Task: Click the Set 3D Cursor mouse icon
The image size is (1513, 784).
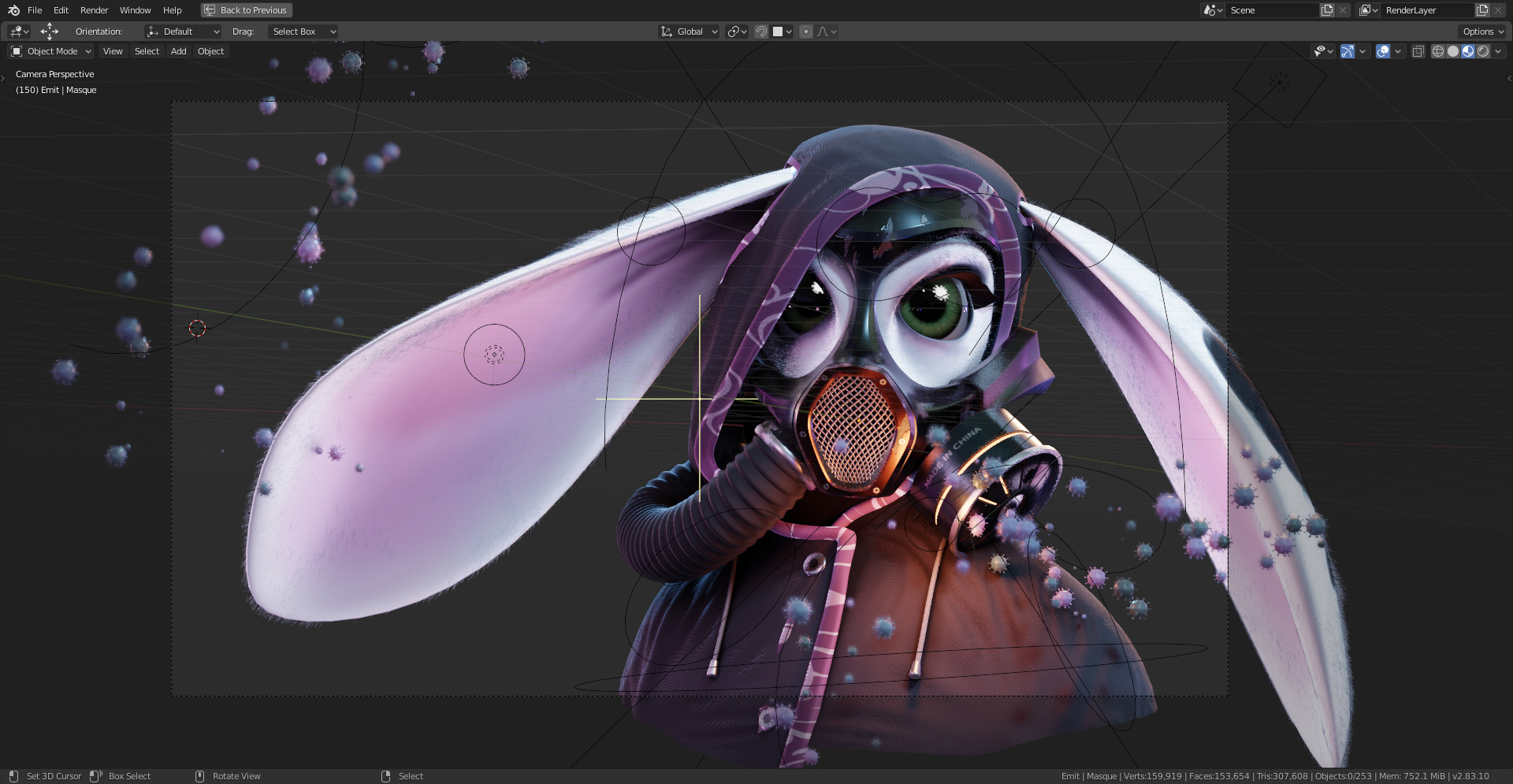Action: 13,776
